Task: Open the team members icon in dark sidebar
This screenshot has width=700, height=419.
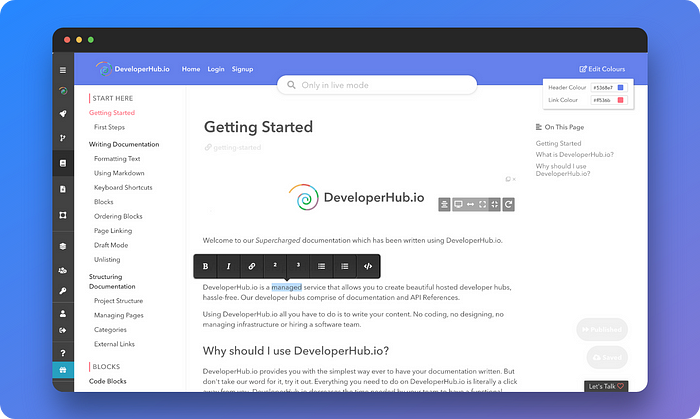Action: pyautogui.click(x=63, y=270)
